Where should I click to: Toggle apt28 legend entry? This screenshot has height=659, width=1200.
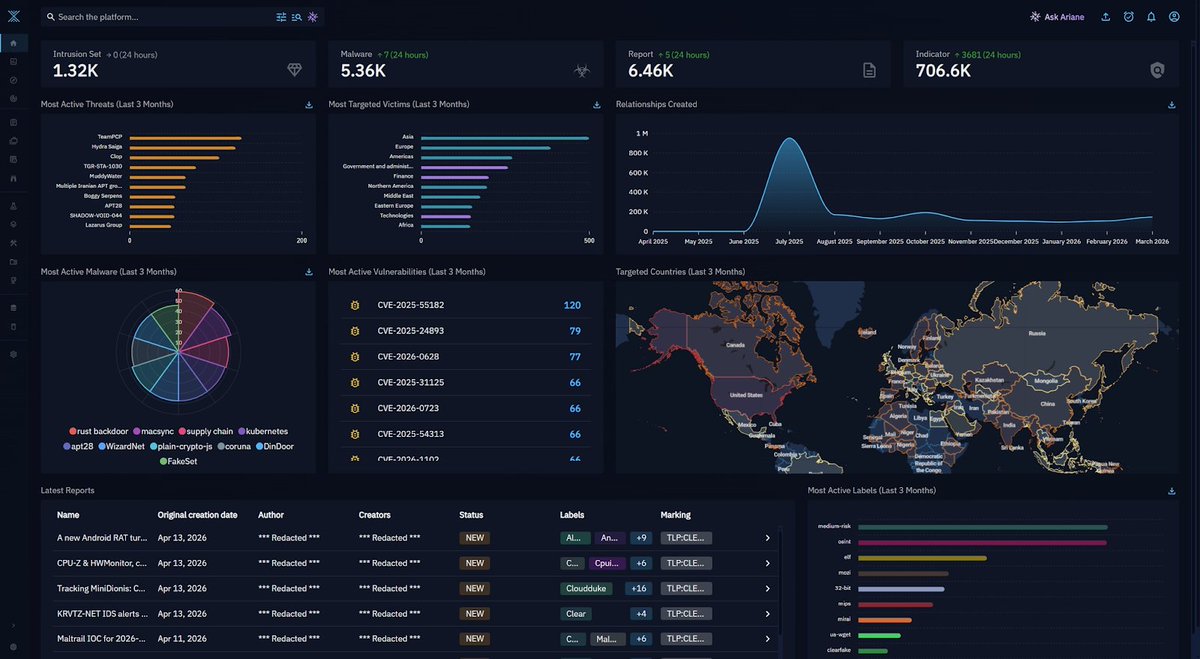pos(77,446)
